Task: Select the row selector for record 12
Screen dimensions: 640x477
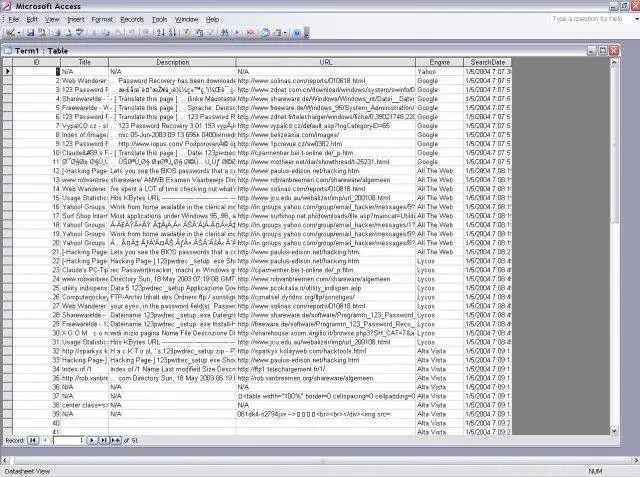Action: point(8,171)
